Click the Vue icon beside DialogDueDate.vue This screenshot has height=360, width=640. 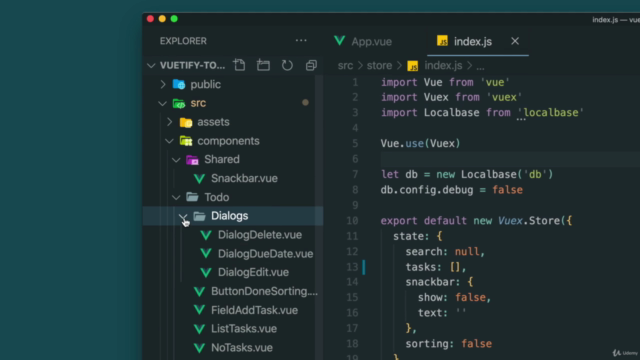206,253
